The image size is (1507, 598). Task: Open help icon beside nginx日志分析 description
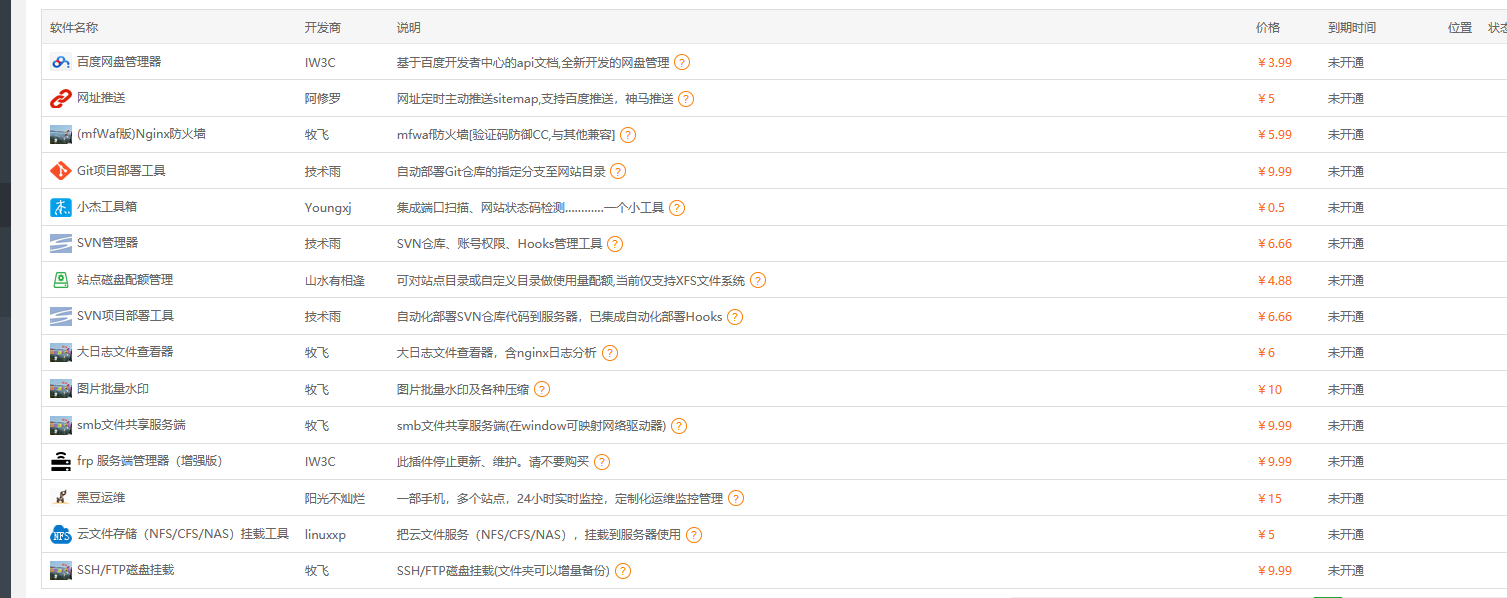click(609, 352)
